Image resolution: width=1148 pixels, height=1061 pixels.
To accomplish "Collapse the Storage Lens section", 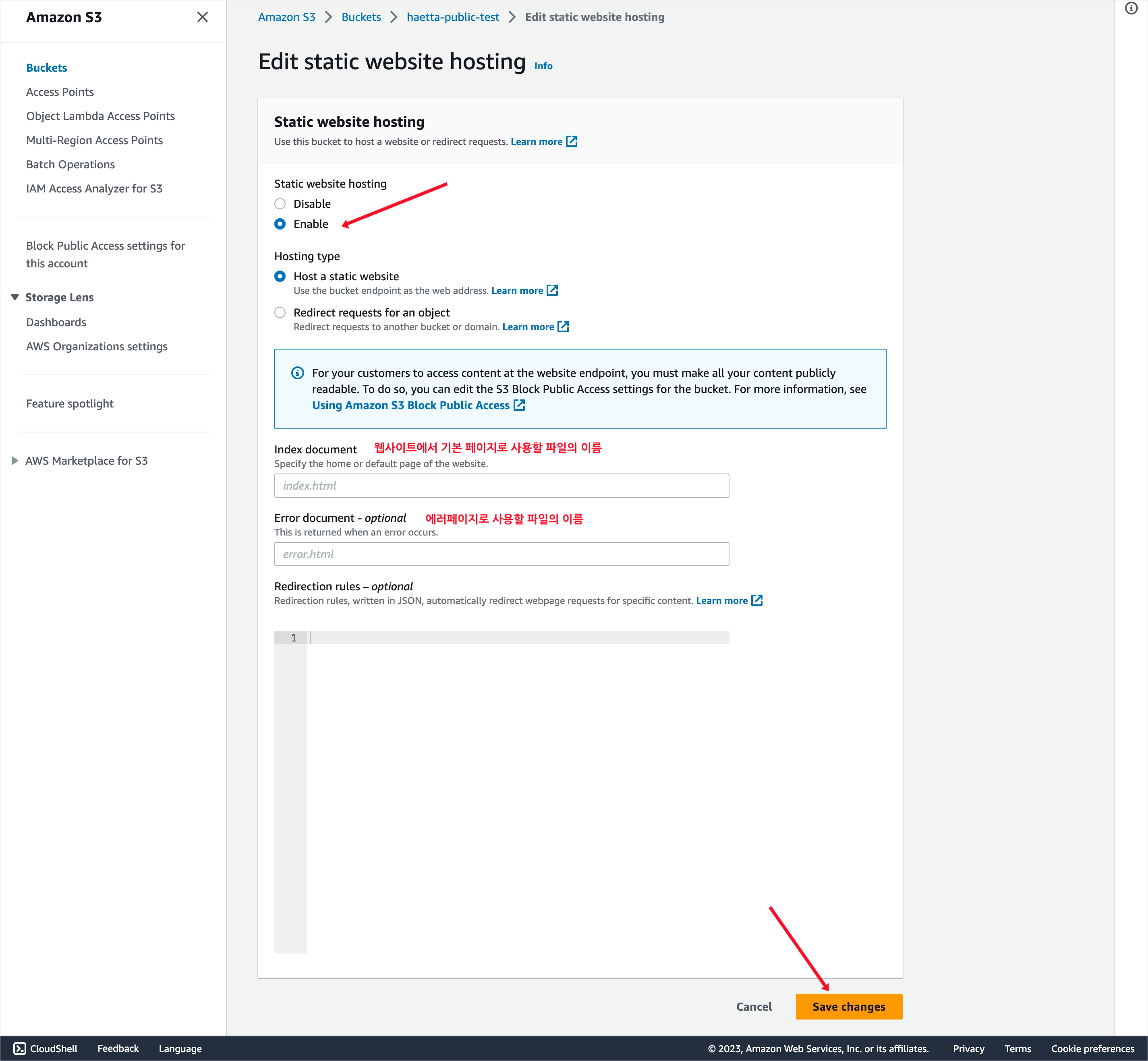I will tap(15, 297).
